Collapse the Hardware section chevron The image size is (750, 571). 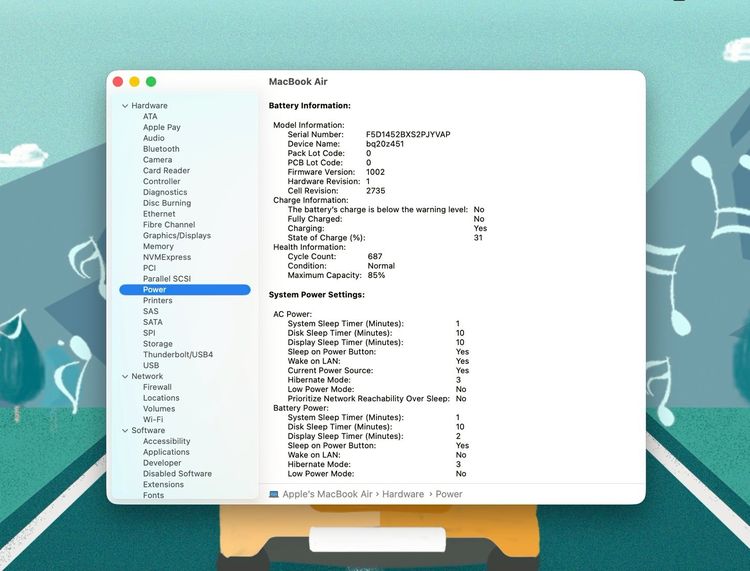coord(125,106)
